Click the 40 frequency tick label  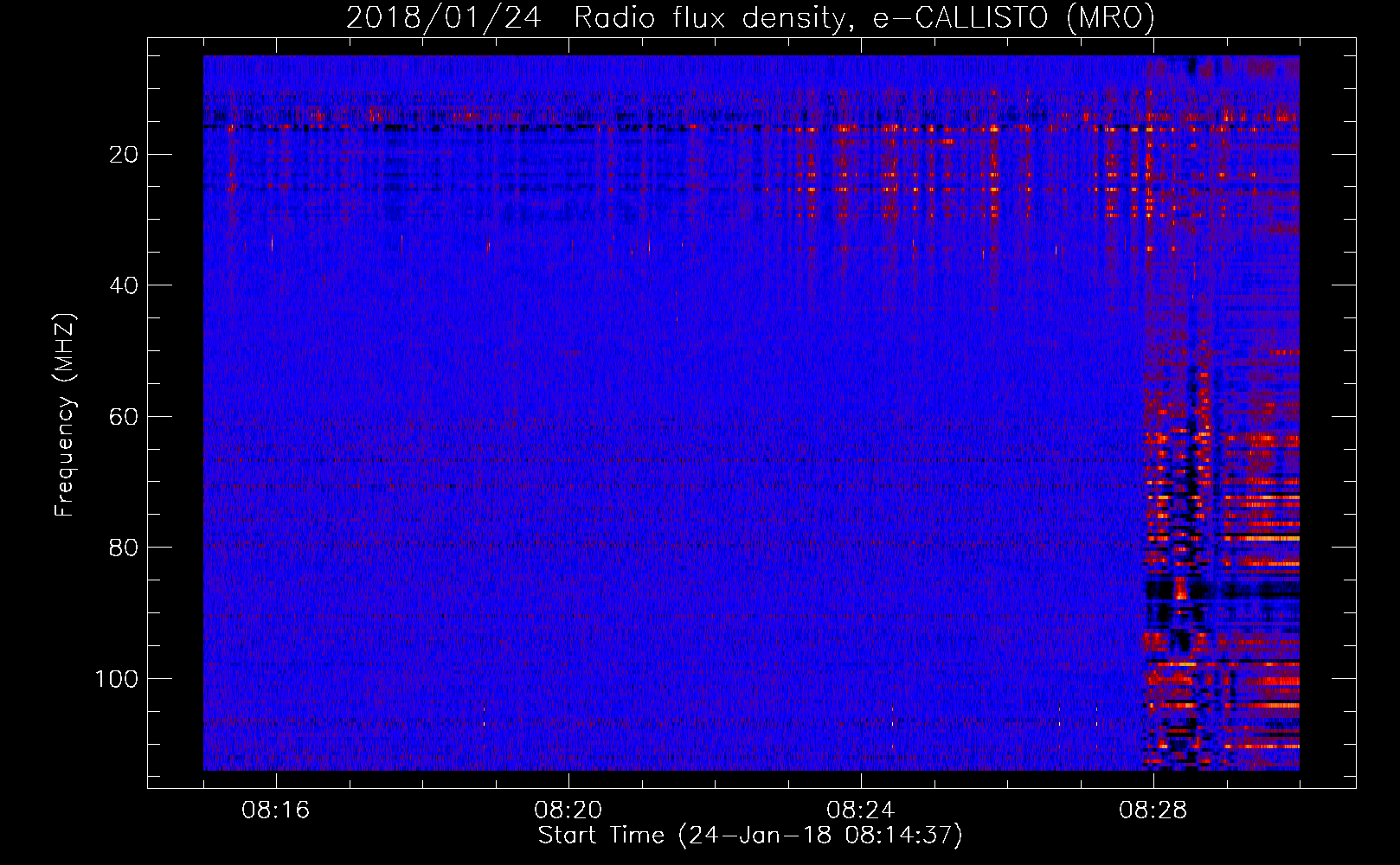(125, 285)
